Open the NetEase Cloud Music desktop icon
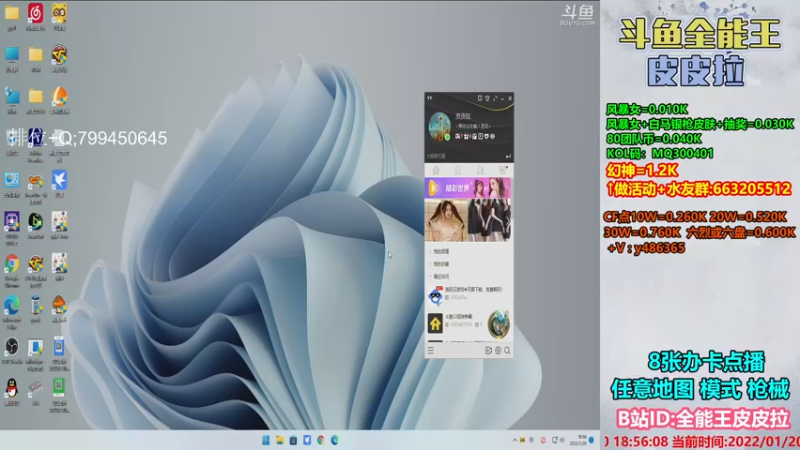 click(35, 13)
